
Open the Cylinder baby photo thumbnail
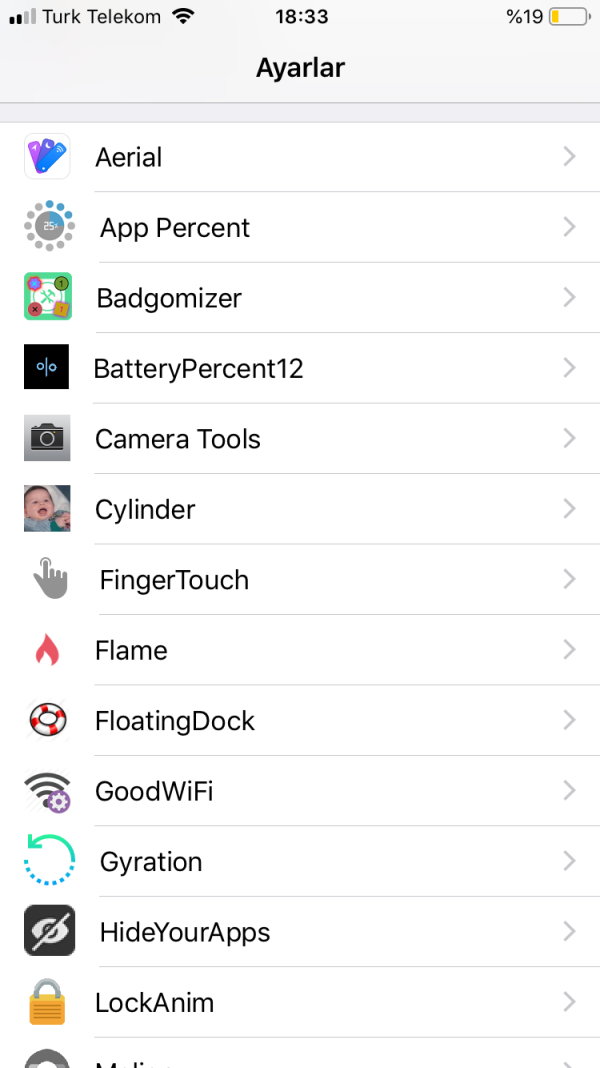point(47,508)
